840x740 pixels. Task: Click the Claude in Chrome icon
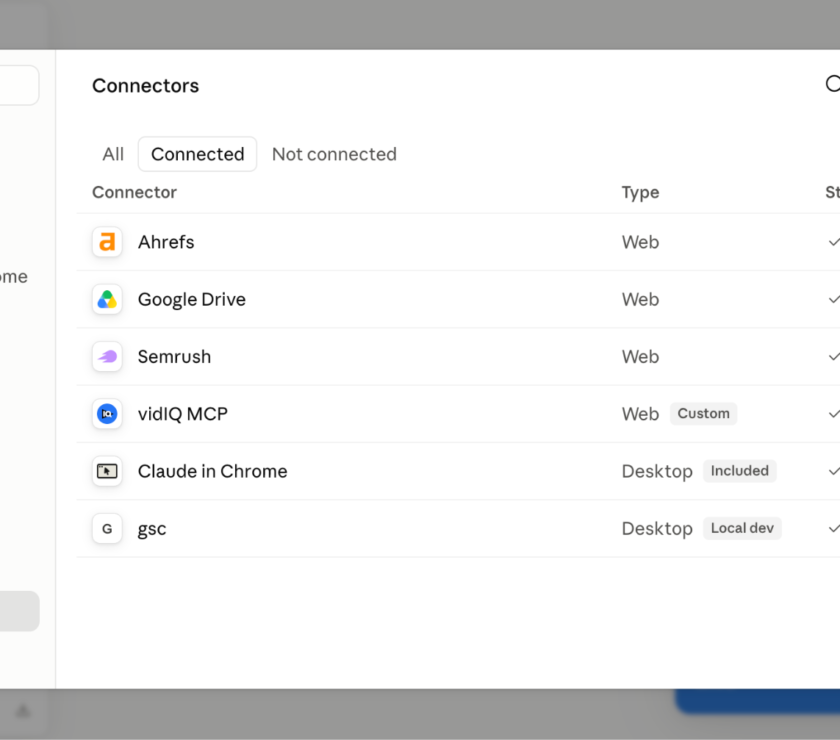click(107, 471)
